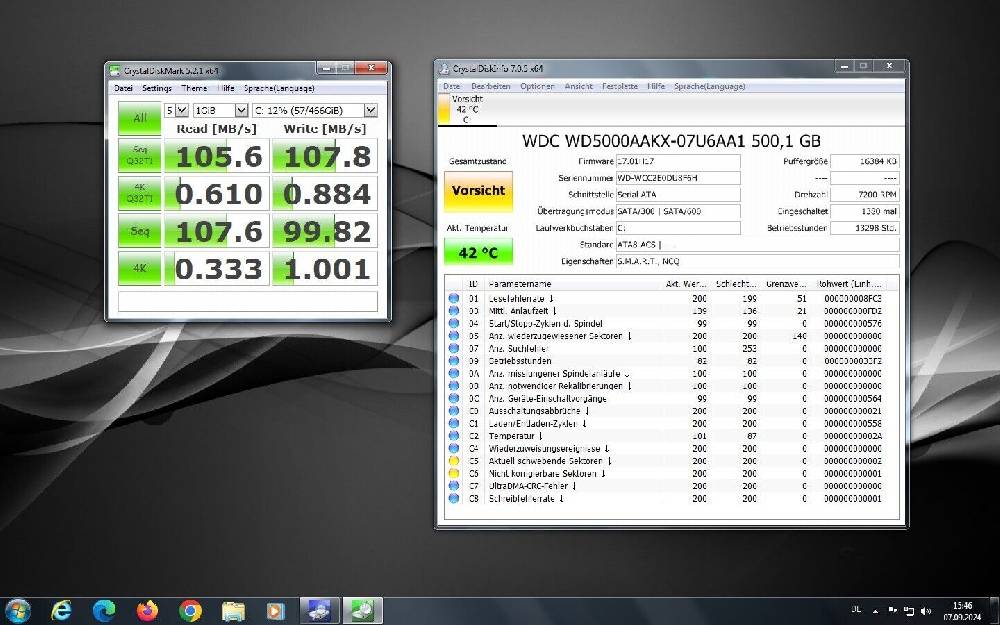Click yellow warning icon for Aktuell schwebende Sektoren

coord(453,461)
